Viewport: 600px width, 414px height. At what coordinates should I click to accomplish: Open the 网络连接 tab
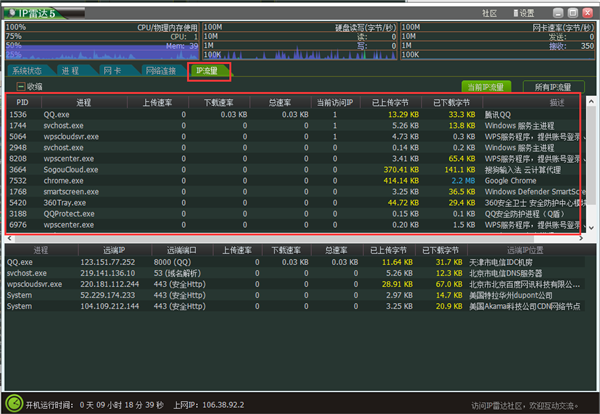(x=160, y=71)
